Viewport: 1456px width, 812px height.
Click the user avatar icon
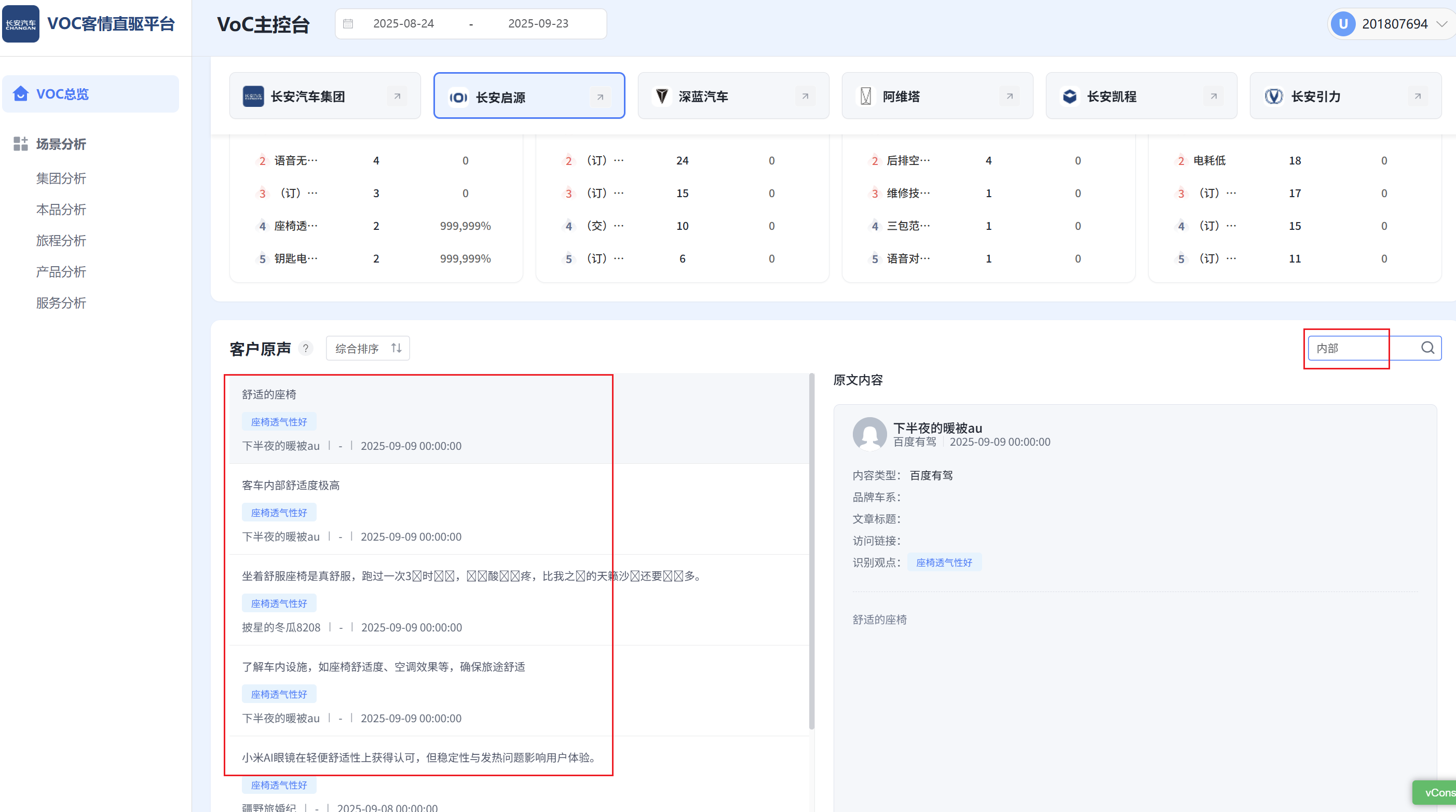[x=1343, y=24]
